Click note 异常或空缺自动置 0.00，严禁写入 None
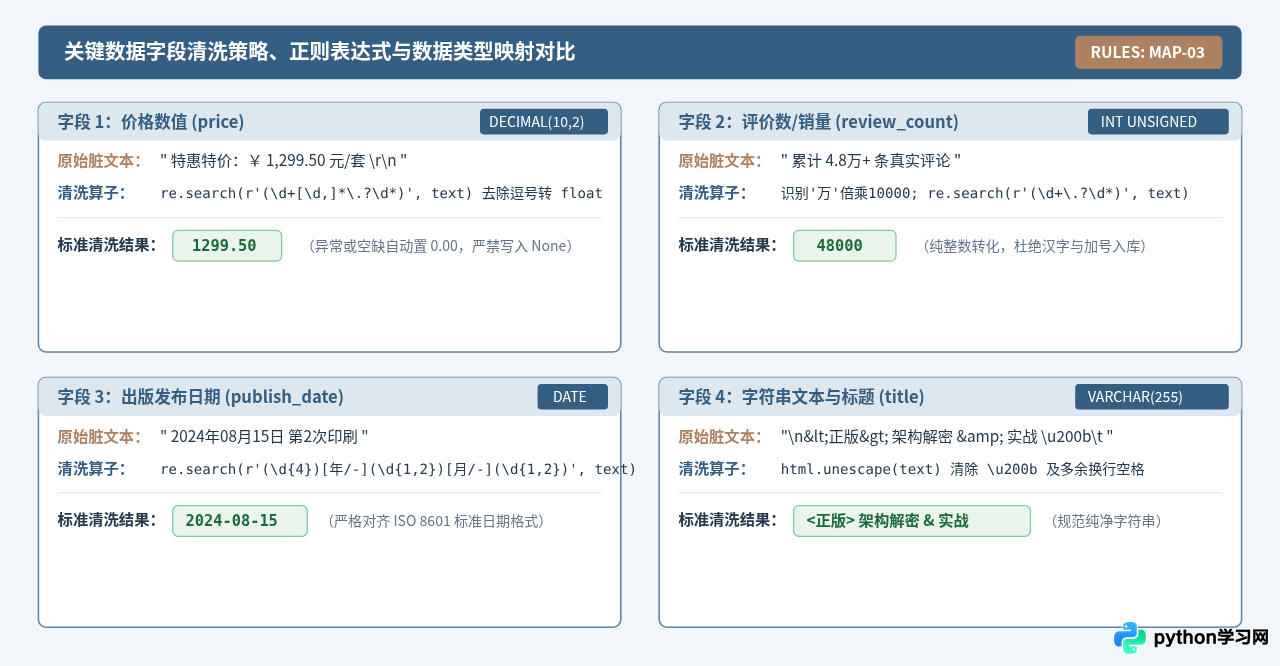The image size is (1280, 666). (440, 246)
